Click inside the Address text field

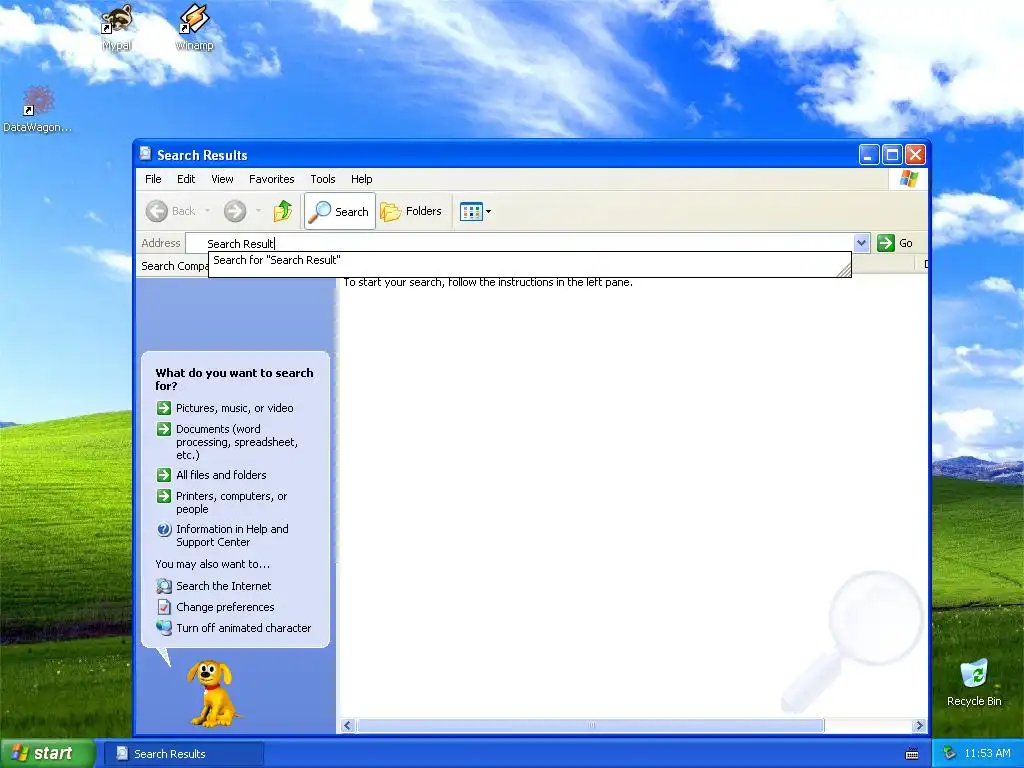[x=519, y=243]
